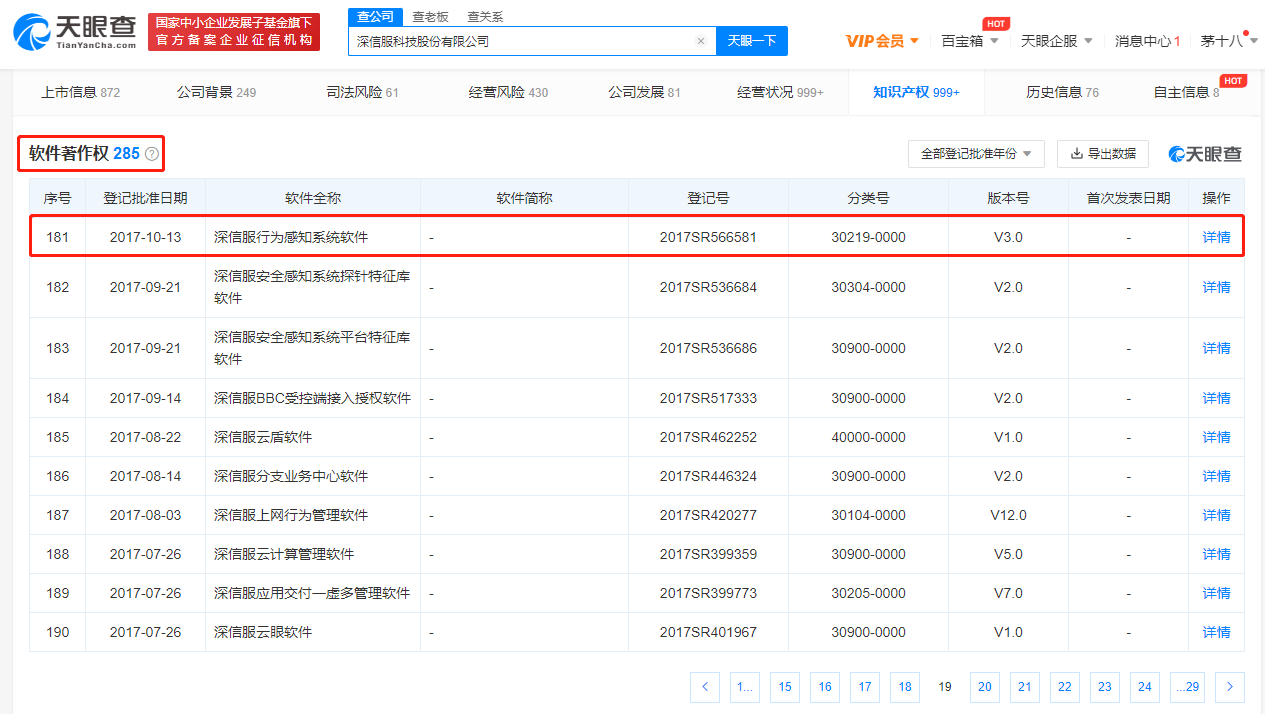Switch to the 经营状况 tab
Image resolution: width=1265 pixels, height=714 pixels.
[x=780, y=92]
